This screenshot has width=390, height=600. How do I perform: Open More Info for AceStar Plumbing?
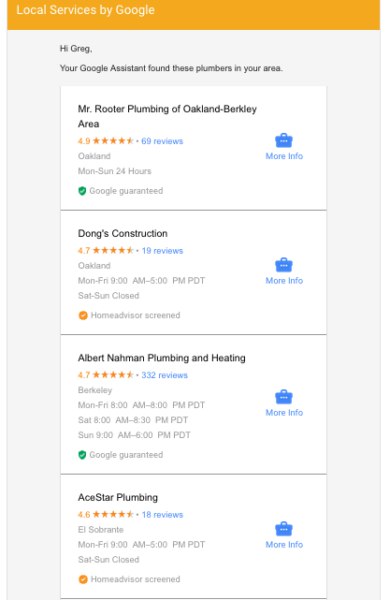pyautogui.click(x=284, y=545)
